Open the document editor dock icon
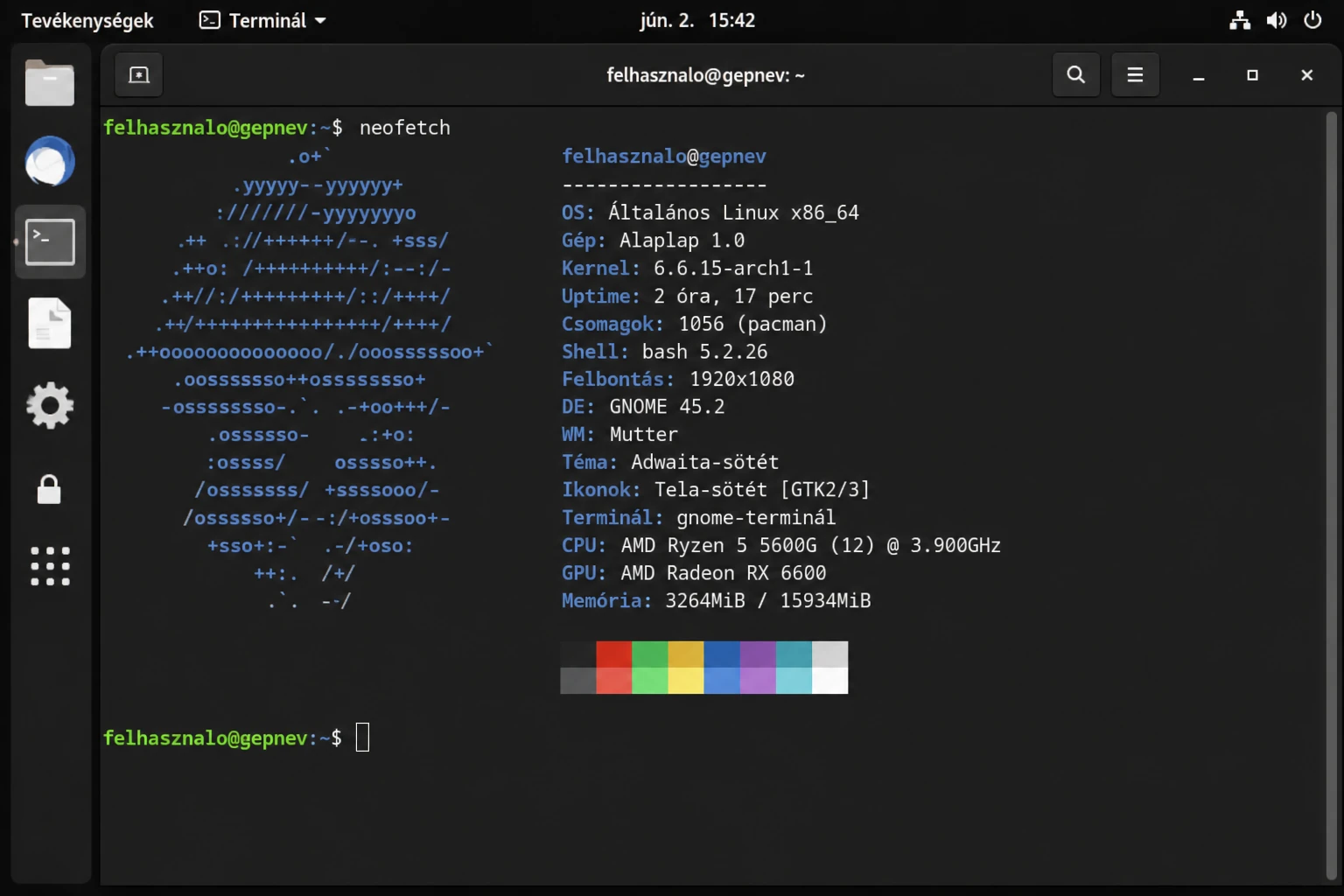 50,323
